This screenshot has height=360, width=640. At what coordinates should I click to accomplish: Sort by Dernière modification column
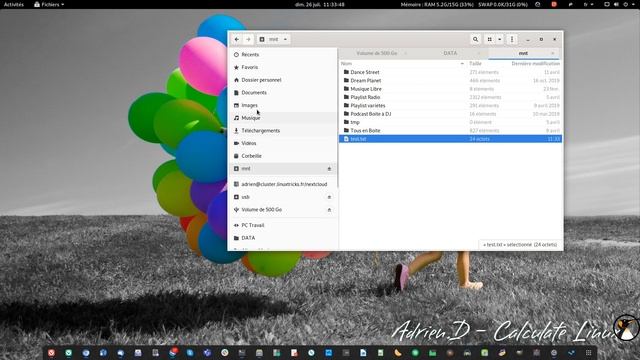[x=535, y=63]
